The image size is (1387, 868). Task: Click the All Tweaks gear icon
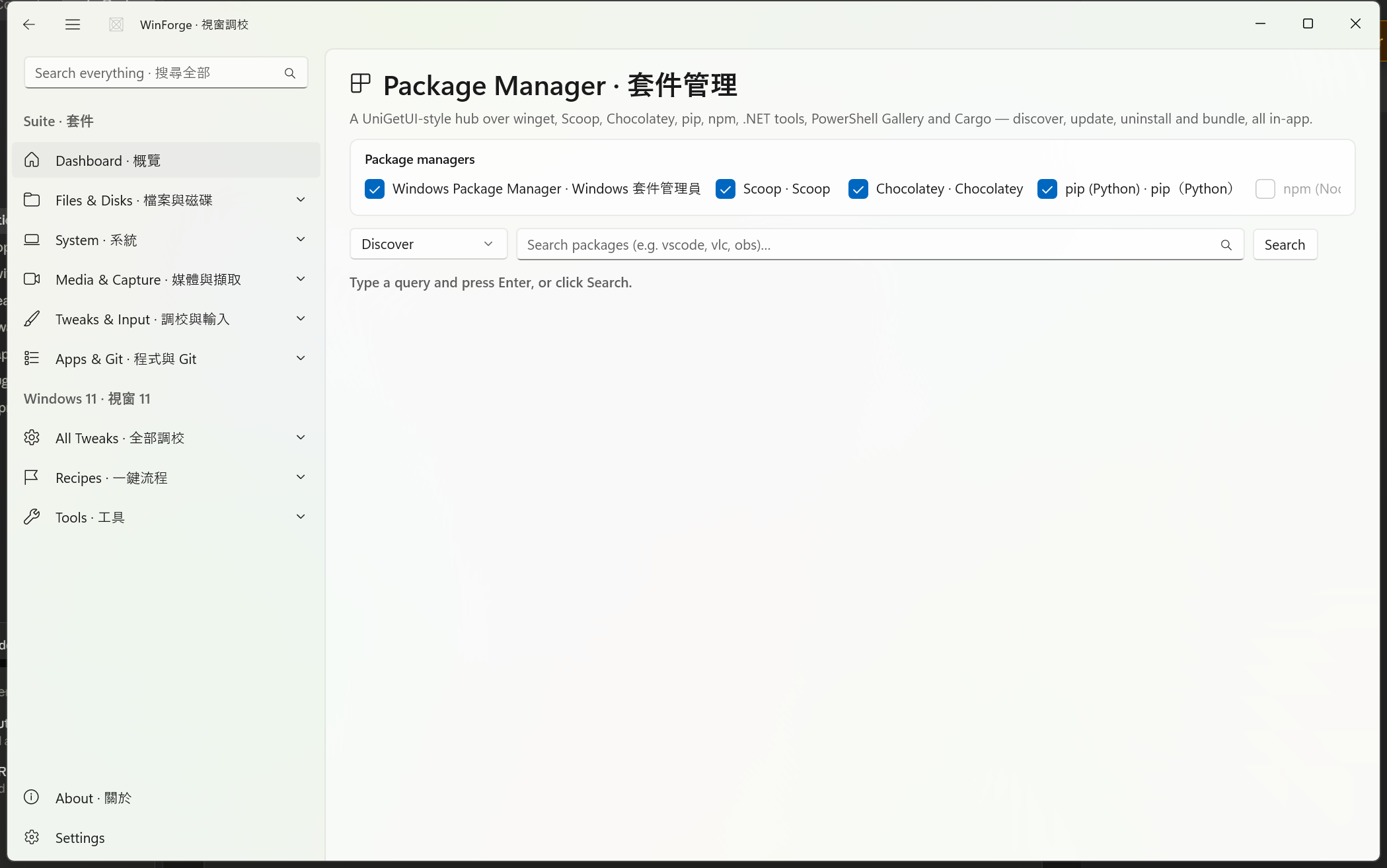(x=32, y=438)
